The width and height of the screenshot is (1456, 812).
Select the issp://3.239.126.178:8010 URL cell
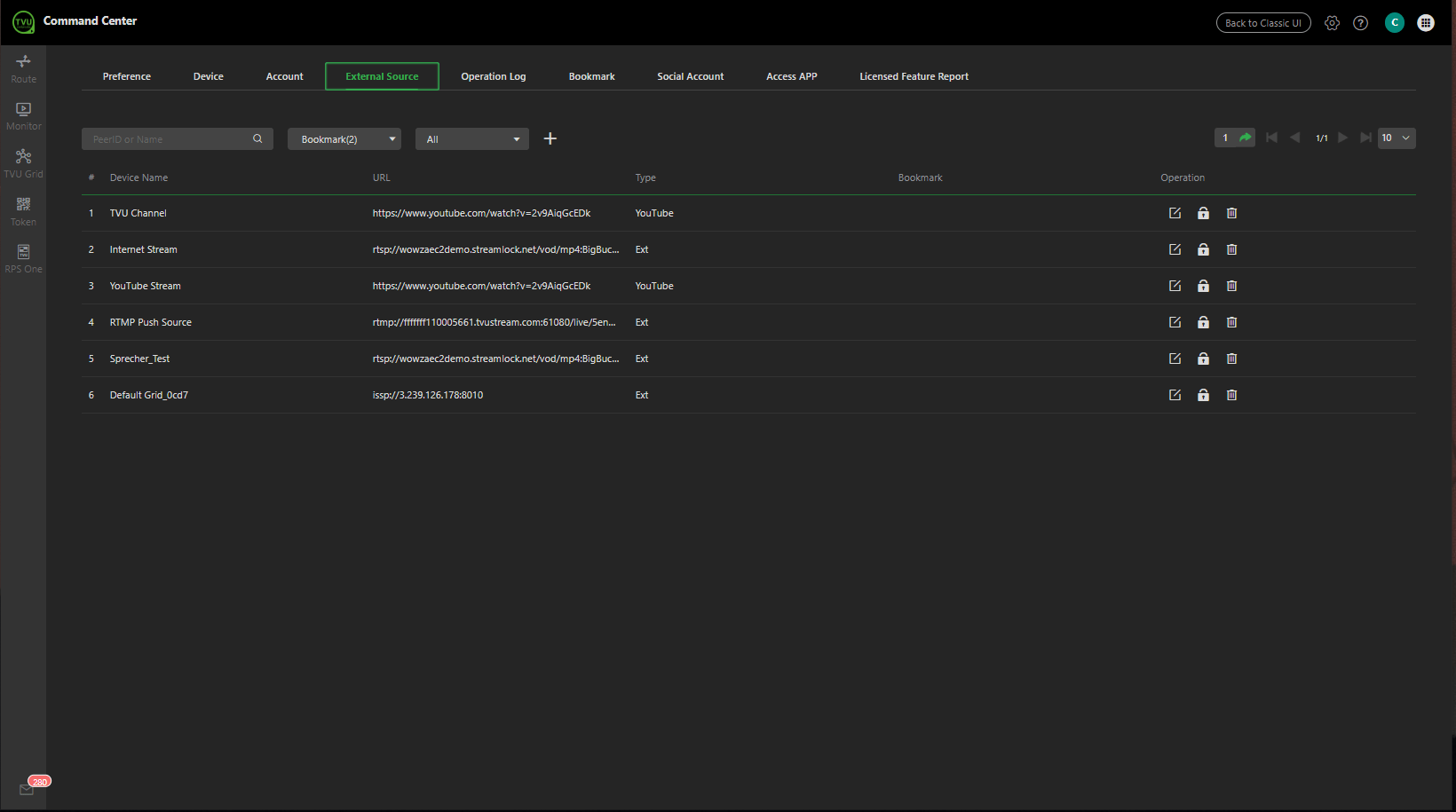[x=428, y=395]
